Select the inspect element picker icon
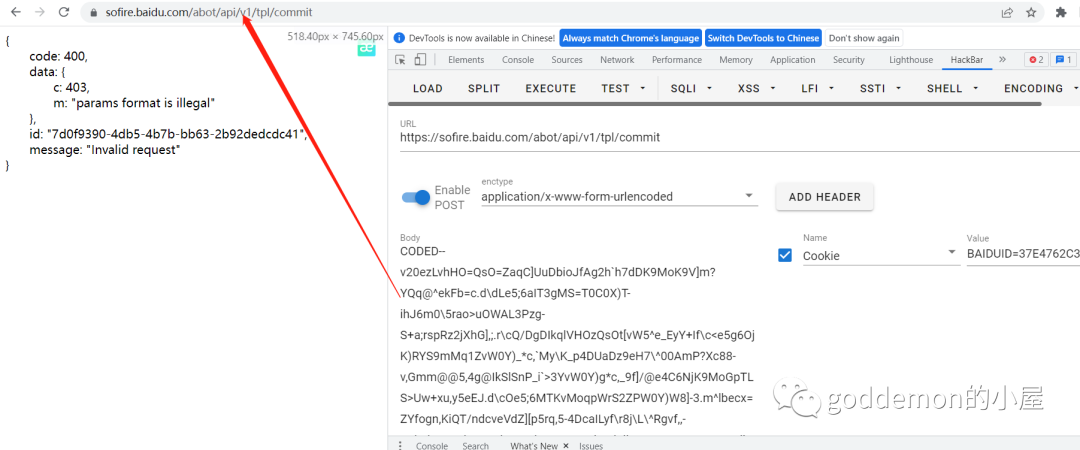The height and width of the screenshot is (450, 1080). 400,60
